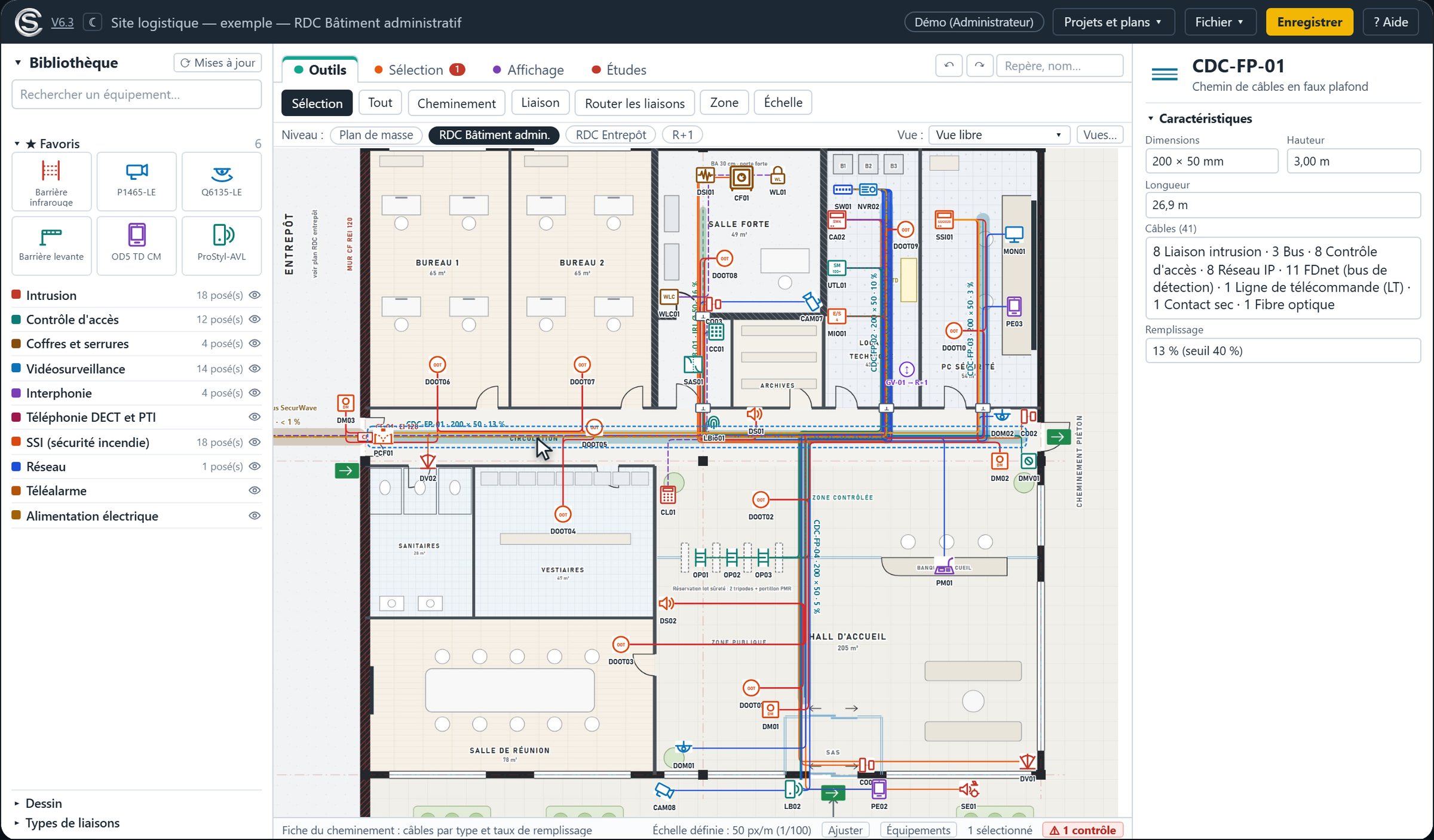This screenshot has height=840, width=1434.
Task: Click the Enregistrer button
Action: pos(1310,22)
